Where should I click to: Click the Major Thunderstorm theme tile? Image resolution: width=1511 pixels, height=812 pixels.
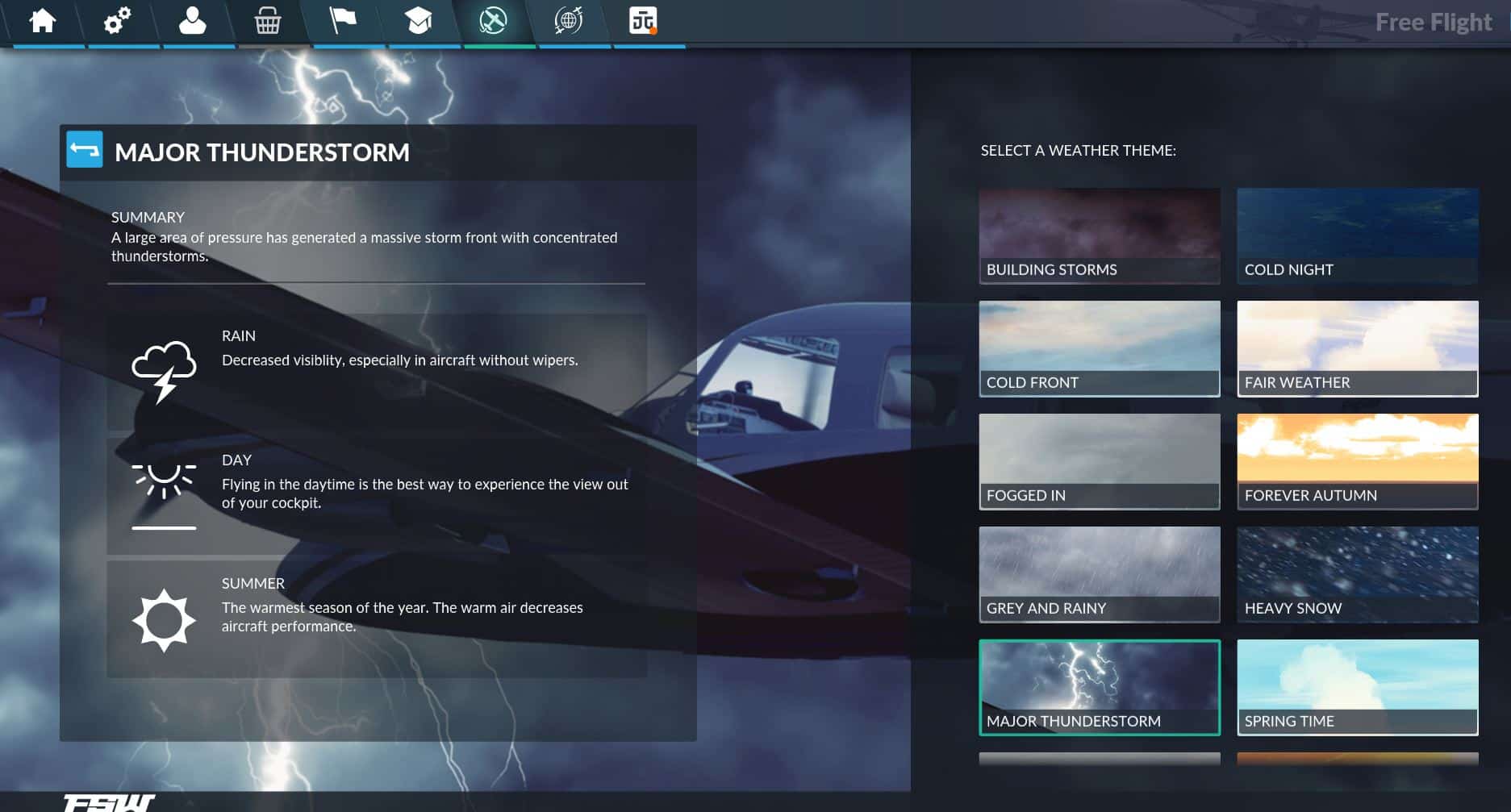tap(1099, 687)
